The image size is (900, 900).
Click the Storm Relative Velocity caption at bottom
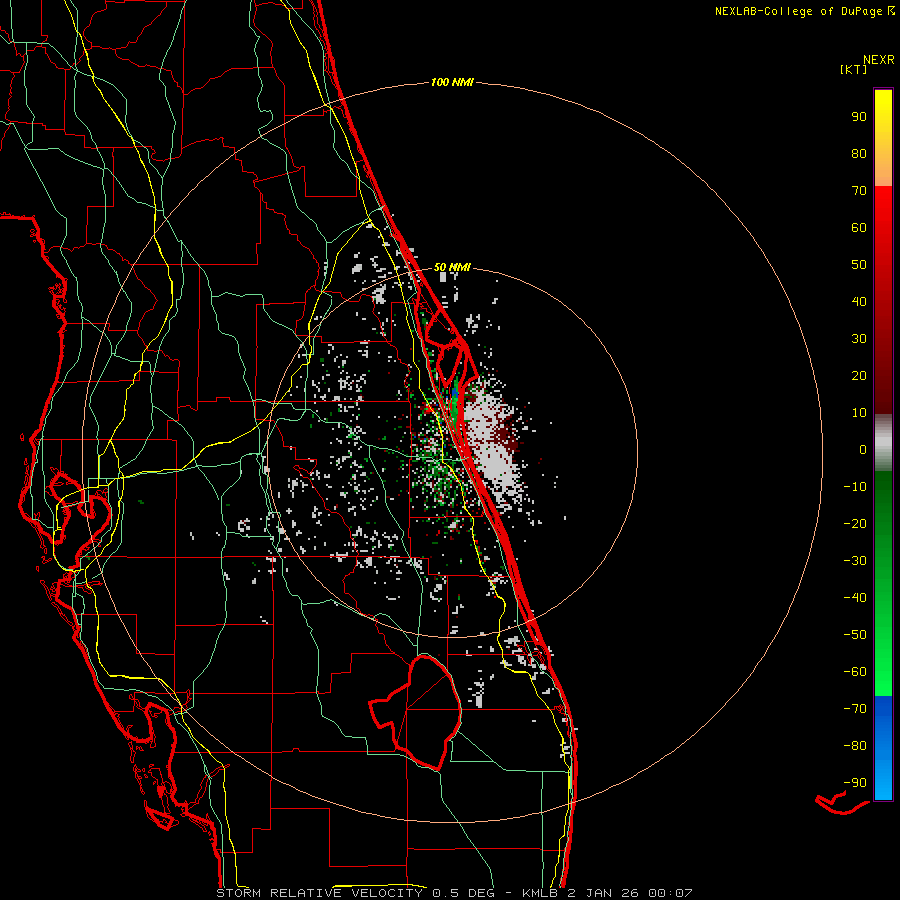click(x=454, y=893)
